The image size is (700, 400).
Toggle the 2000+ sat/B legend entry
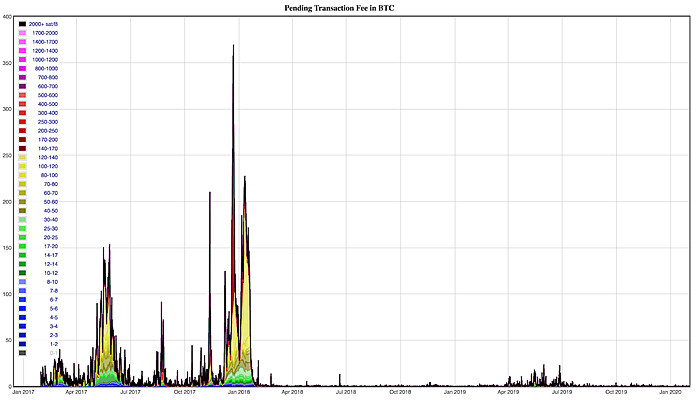click(x=38, y=24)
